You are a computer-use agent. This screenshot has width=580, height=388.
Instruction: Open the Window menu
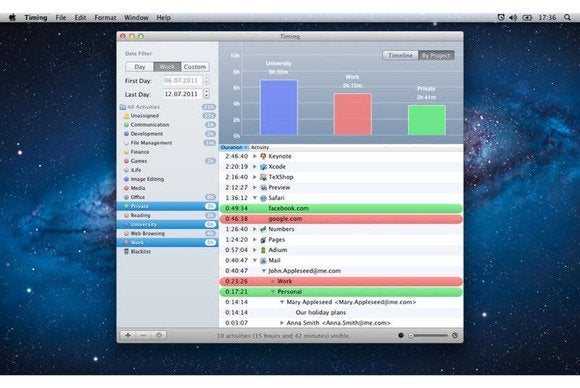(136, 17)
